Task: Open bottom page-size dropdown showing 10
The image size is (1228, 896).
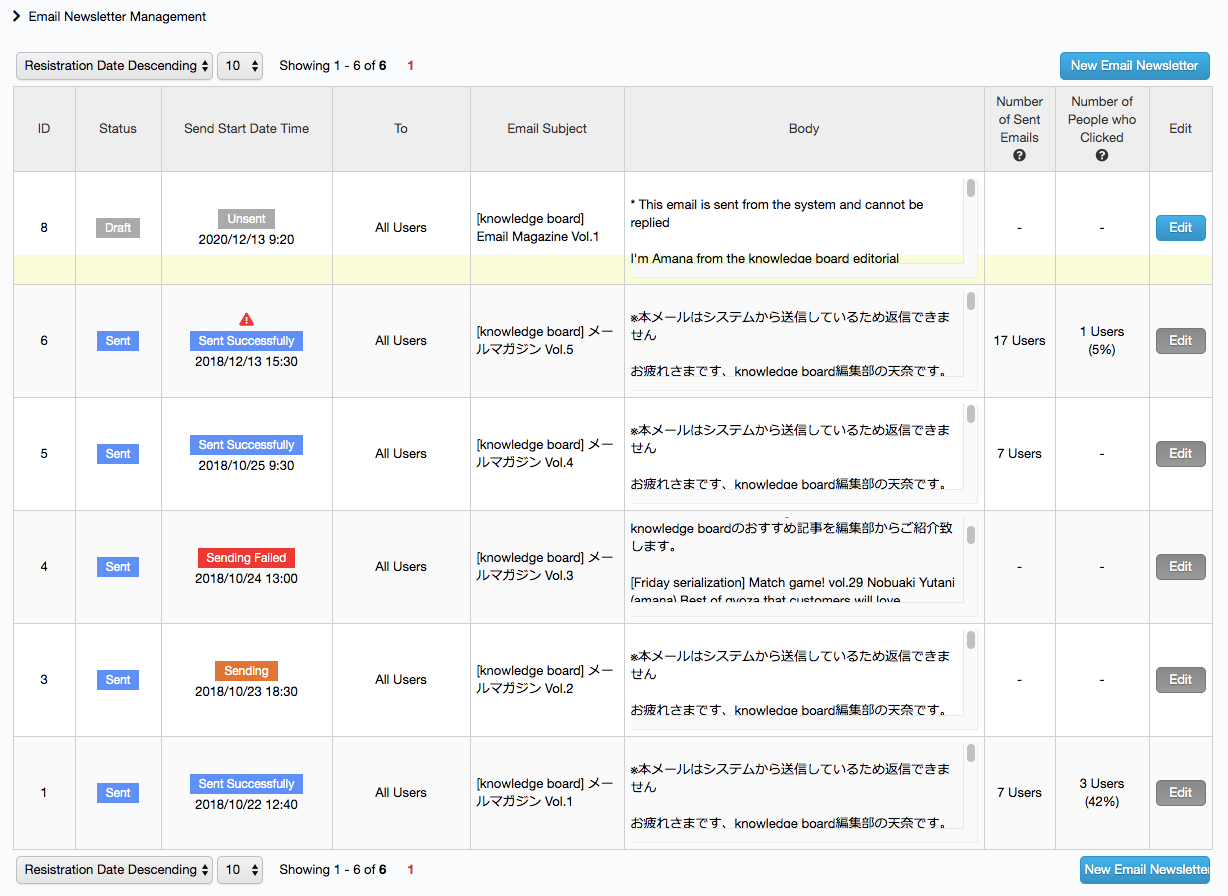Action: tap(240, 870)
